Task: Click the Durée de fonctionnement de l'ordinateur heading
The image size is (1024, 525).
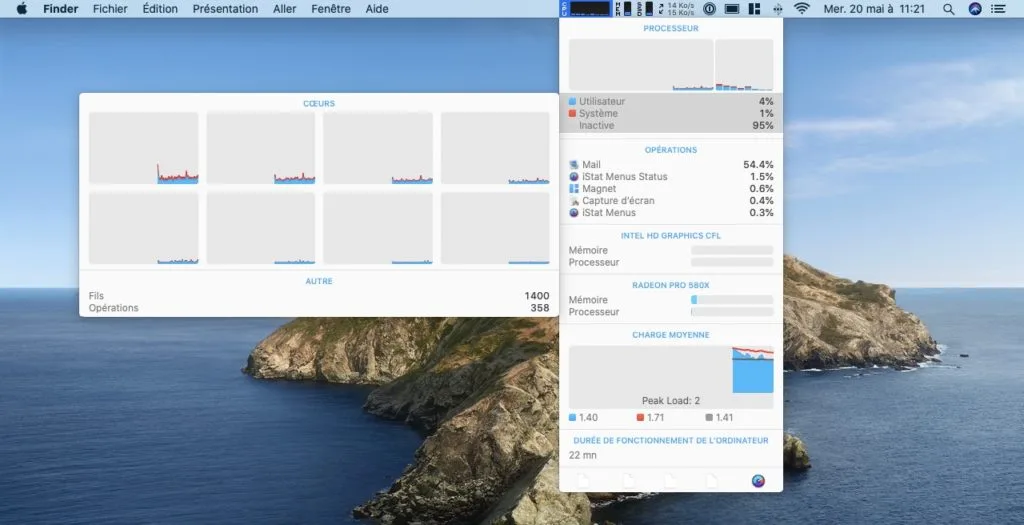Action: (x=671, y=440)
